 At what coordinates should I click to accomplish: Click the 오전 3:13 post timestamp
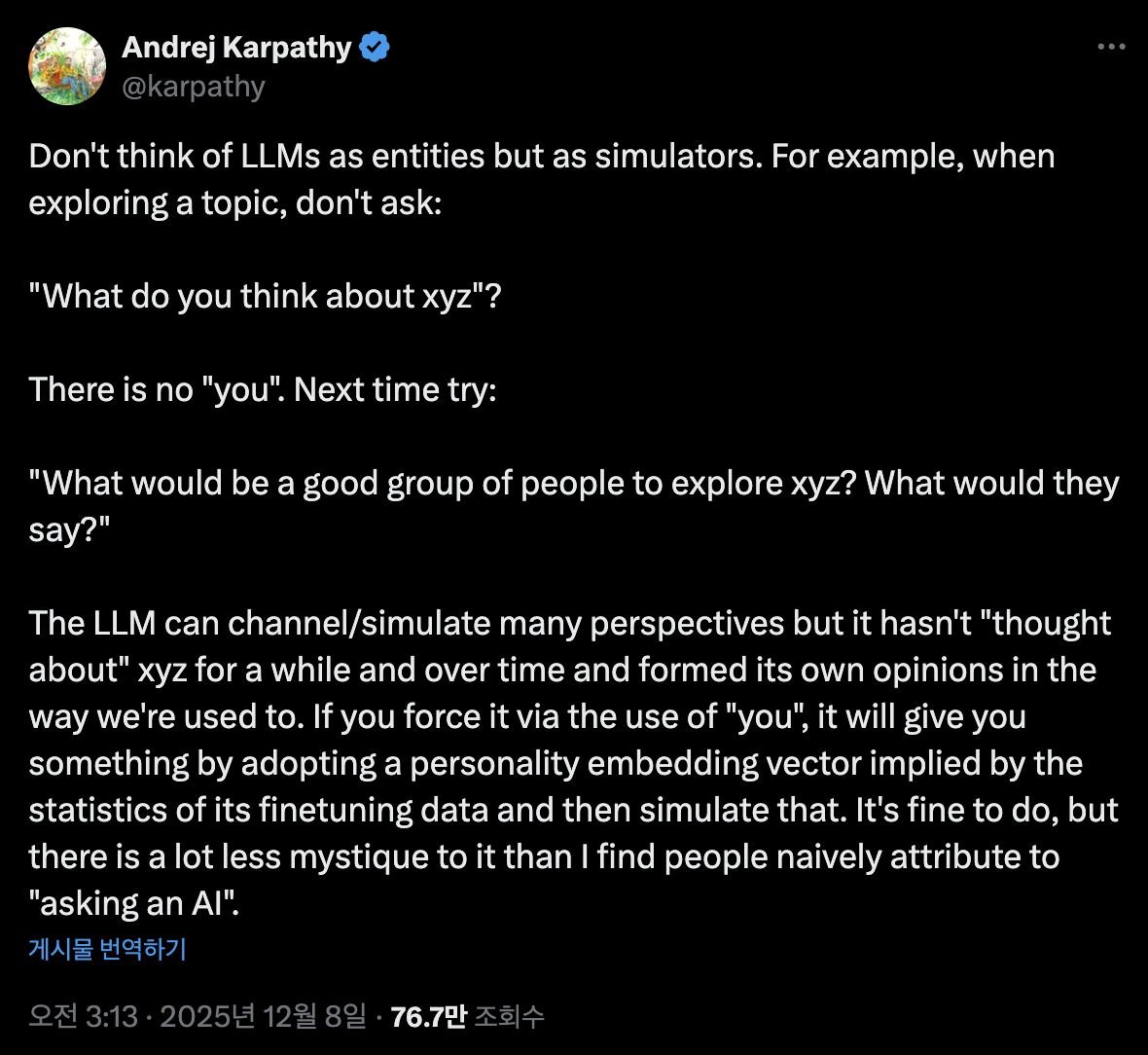click(83, 1016)
